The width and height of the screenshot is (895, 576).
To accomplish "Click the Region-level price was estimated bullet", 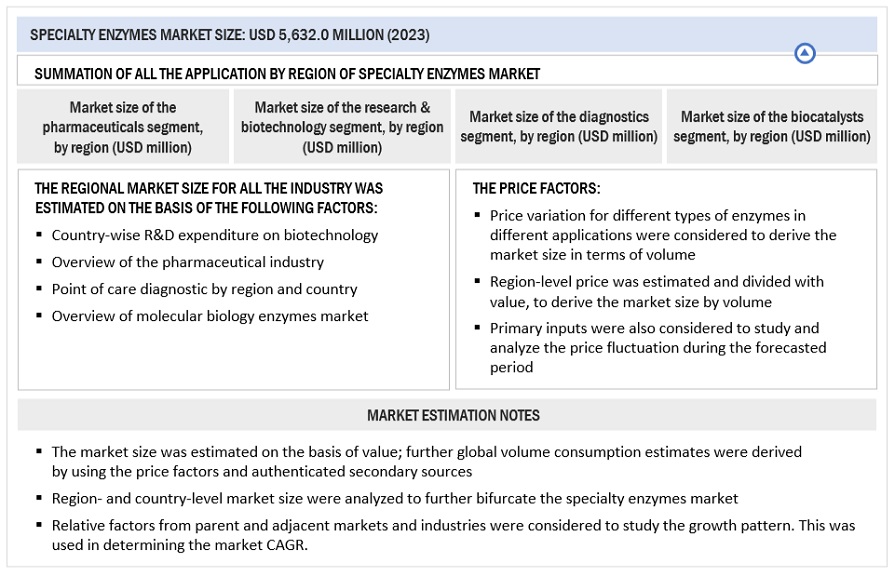I will pyautogui.click(x=656, y=292).
